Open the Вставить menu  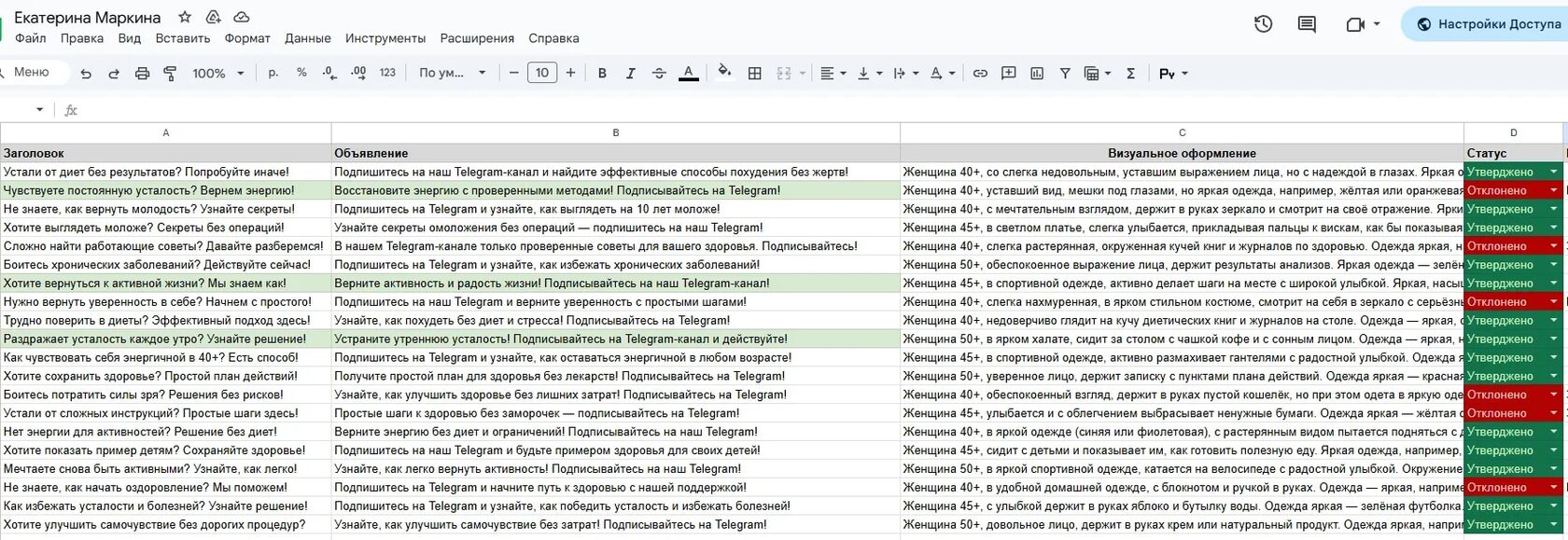point(183,38)
